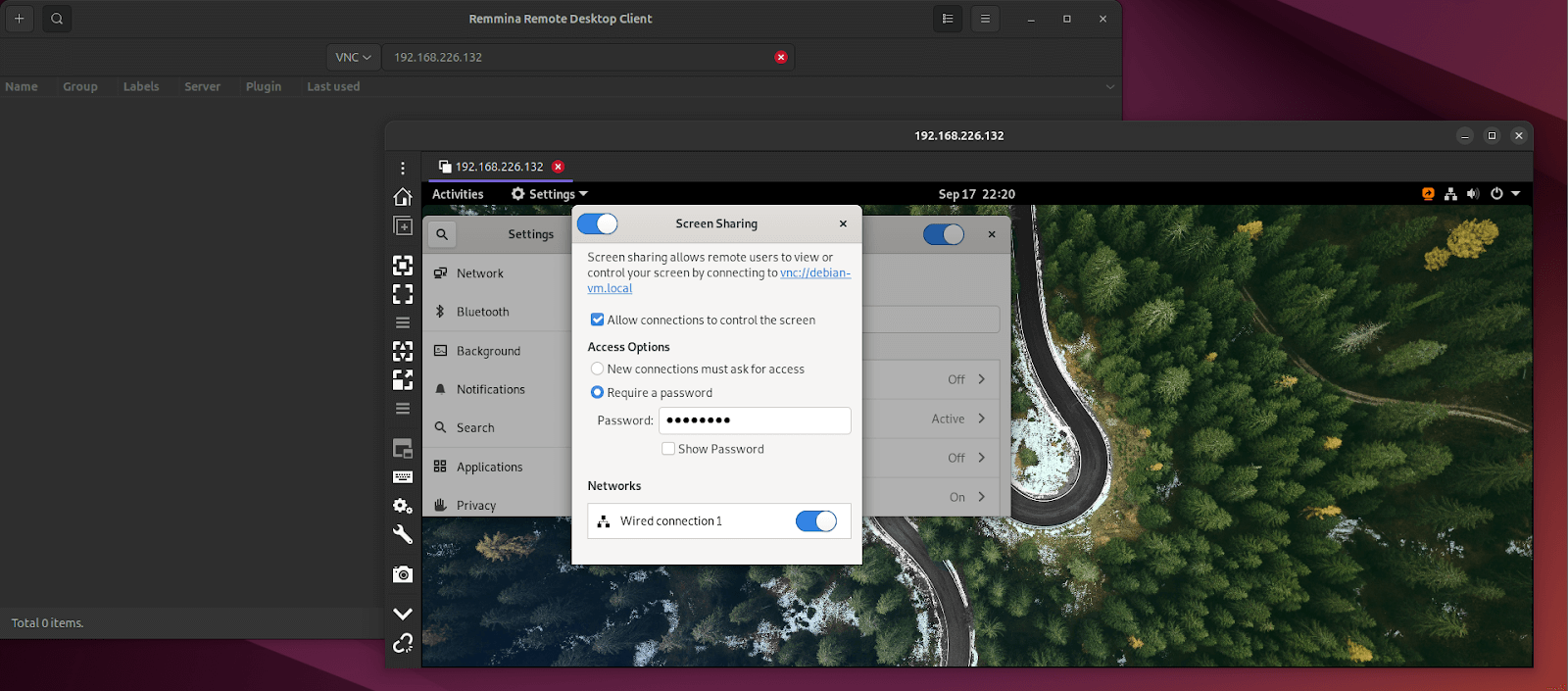Toggle fullscreen mode icon in Remmina sidebar

(403, 294)
